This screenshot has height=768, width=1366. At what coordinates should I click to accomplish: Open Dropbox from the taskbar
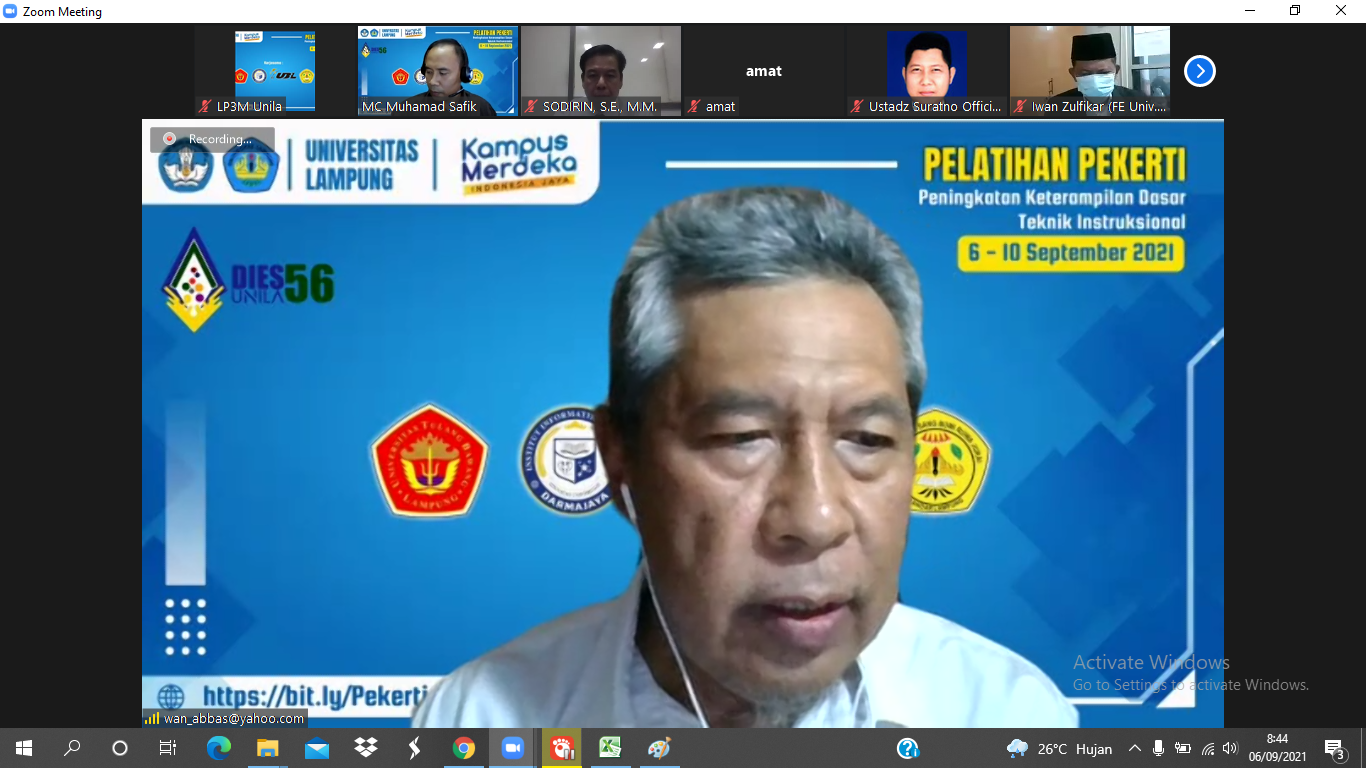click(366, 748)
